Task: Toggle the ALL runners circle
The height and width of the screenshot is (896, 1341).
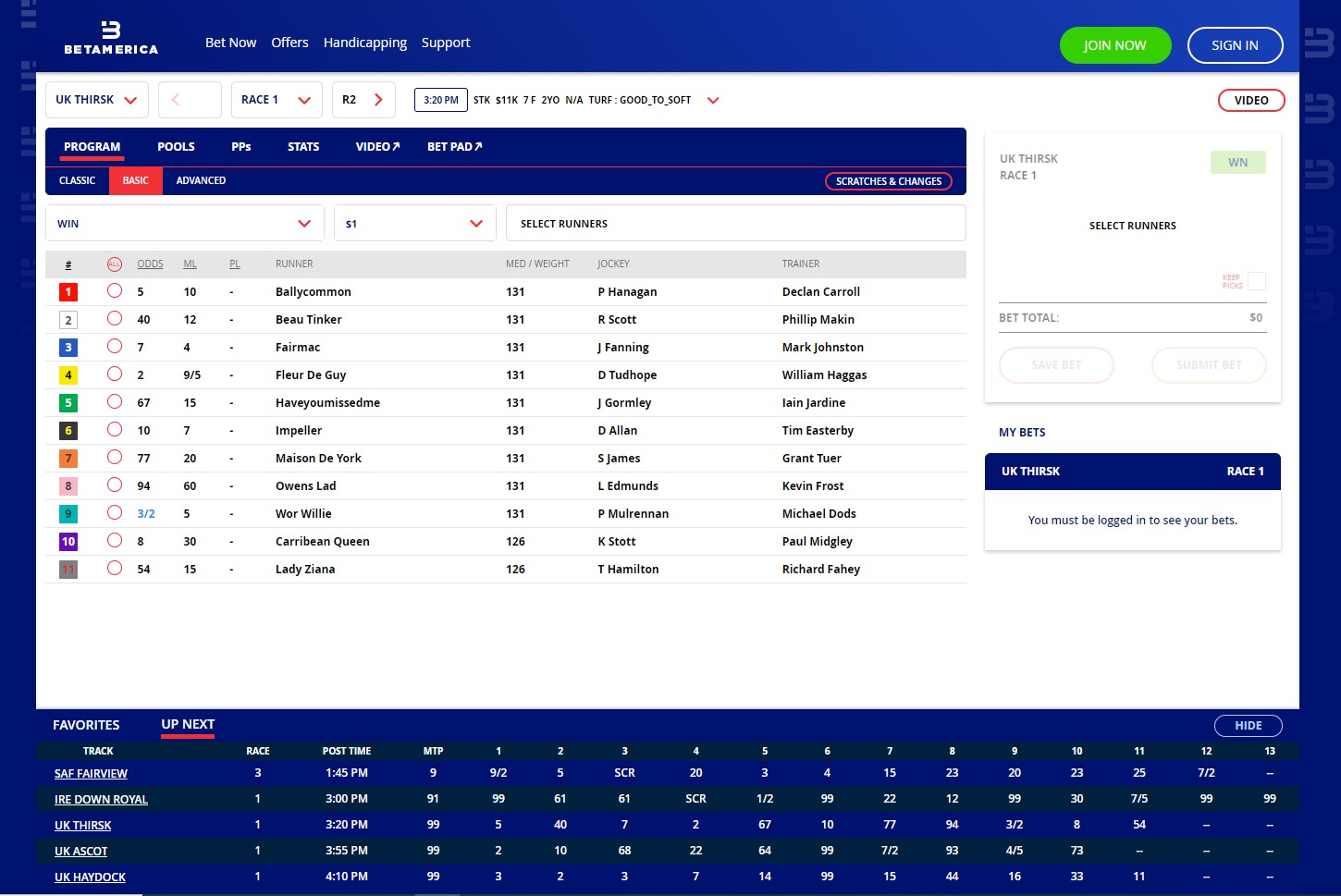Action: click(115, 264)
